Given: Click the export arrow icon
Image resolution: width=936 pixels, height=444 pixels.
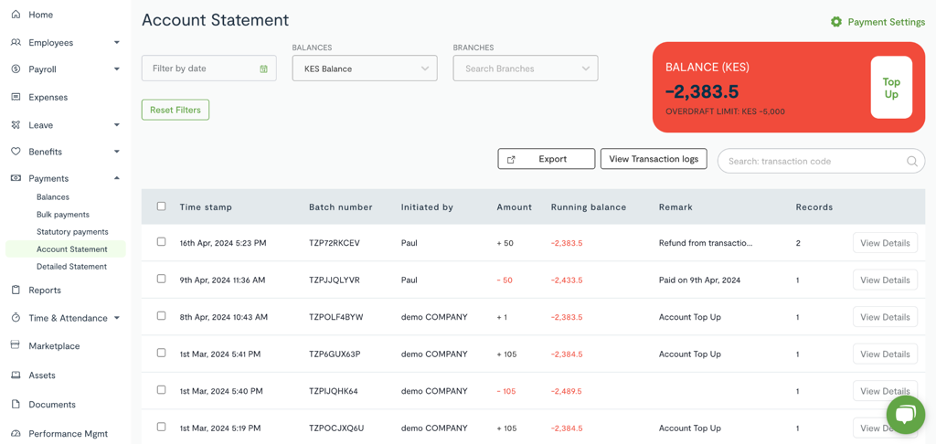Looking at the screenshot, I should click(x=510, y=159).
